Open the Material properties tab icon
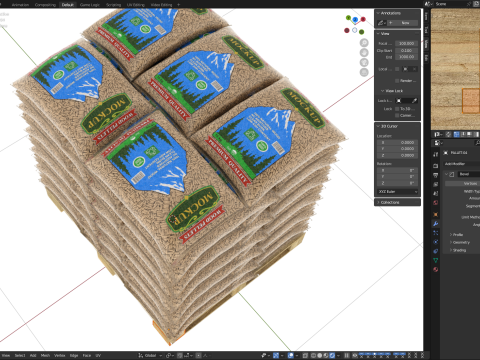Image resolution: width=480 pixels, height=360 pixels. pyautogui.click(x=436, y=269)
